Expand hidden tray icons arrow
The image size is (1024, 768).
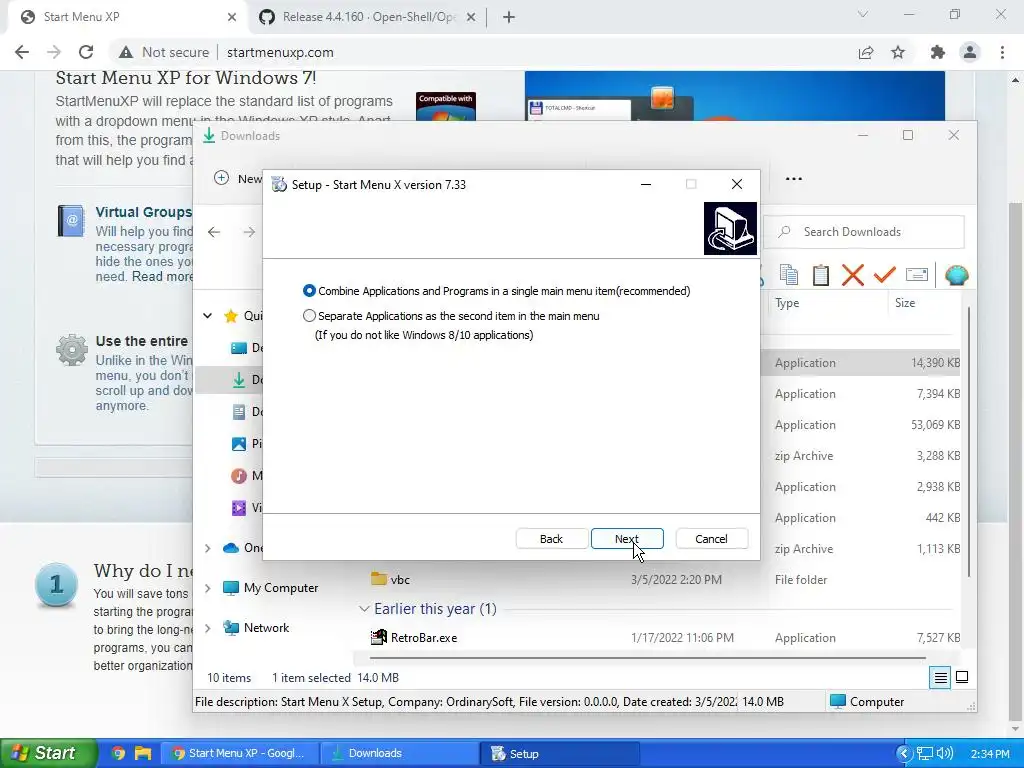pos(904,753)
